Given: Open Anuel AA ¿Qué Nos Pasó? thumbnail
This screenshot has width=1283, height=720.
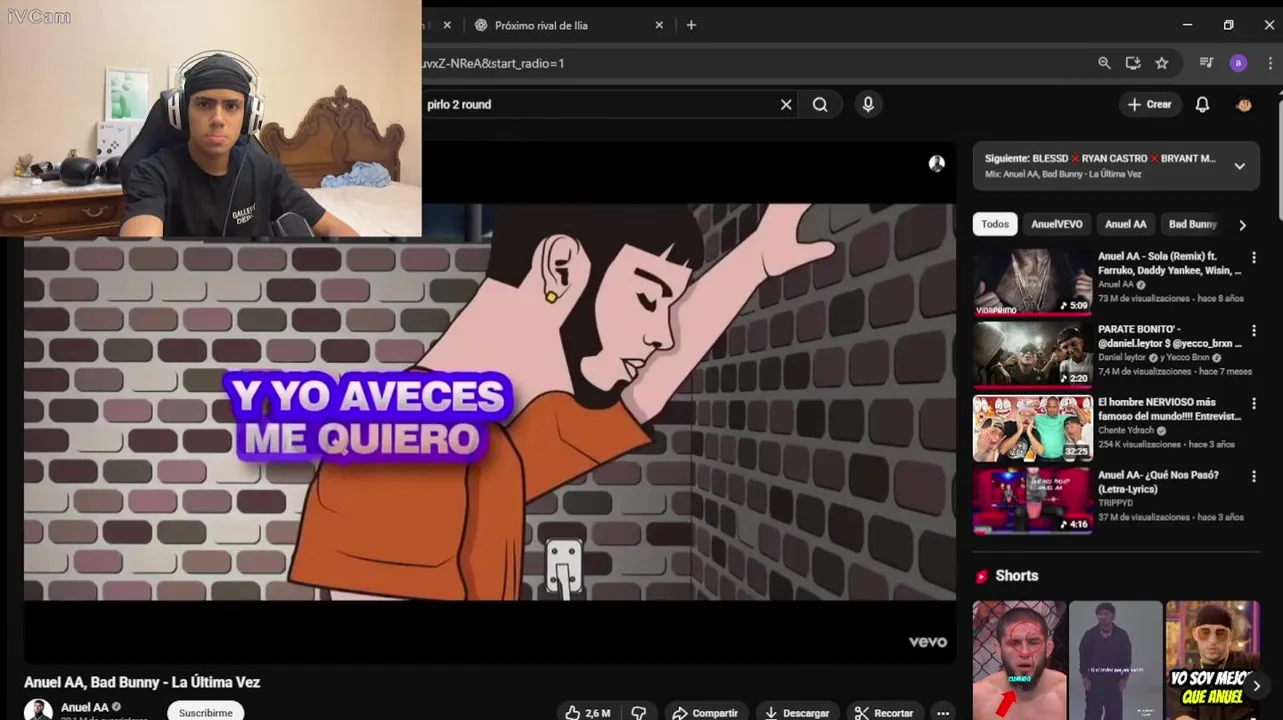Looking at the screenshot, I should pos(1033,501).
